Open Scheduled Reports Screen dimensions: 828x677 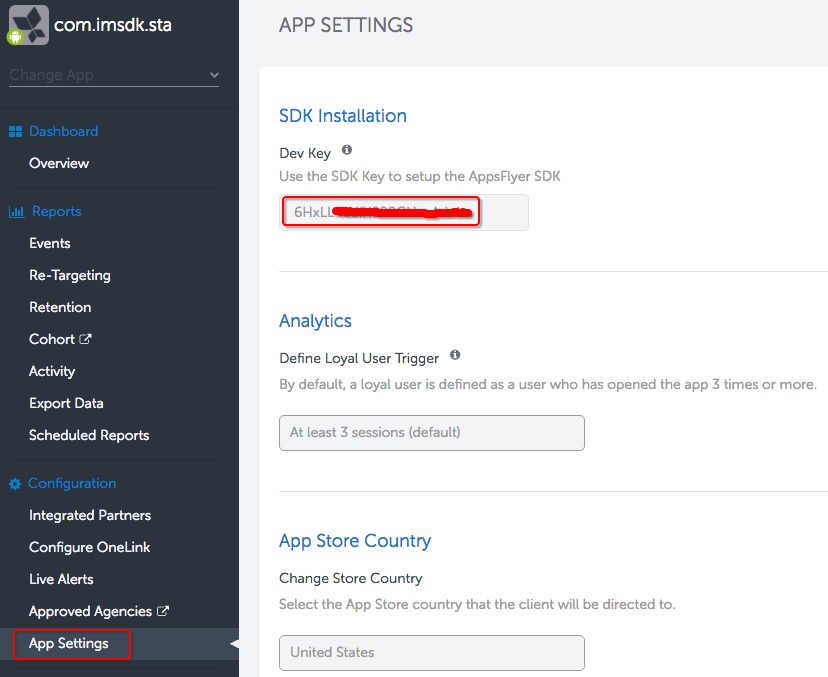[88, 435]
